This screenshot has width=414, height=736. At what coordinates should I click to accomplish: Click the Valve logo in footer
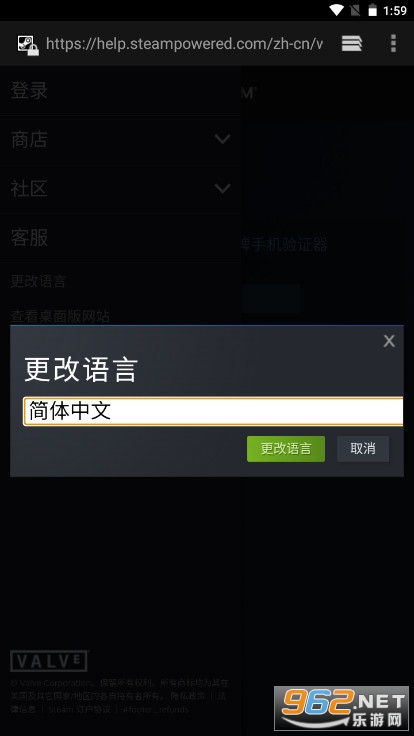coord(49,661)
